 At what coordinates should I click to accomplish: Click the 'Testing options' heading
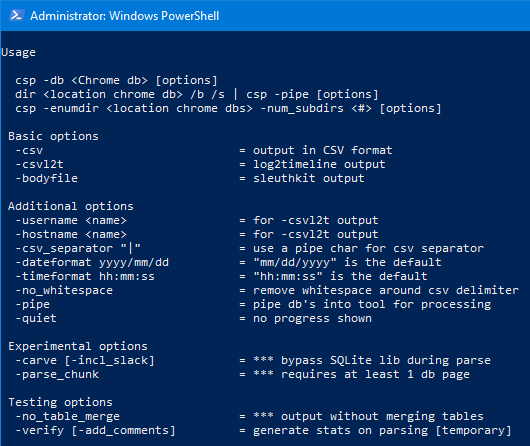[61, 402]
